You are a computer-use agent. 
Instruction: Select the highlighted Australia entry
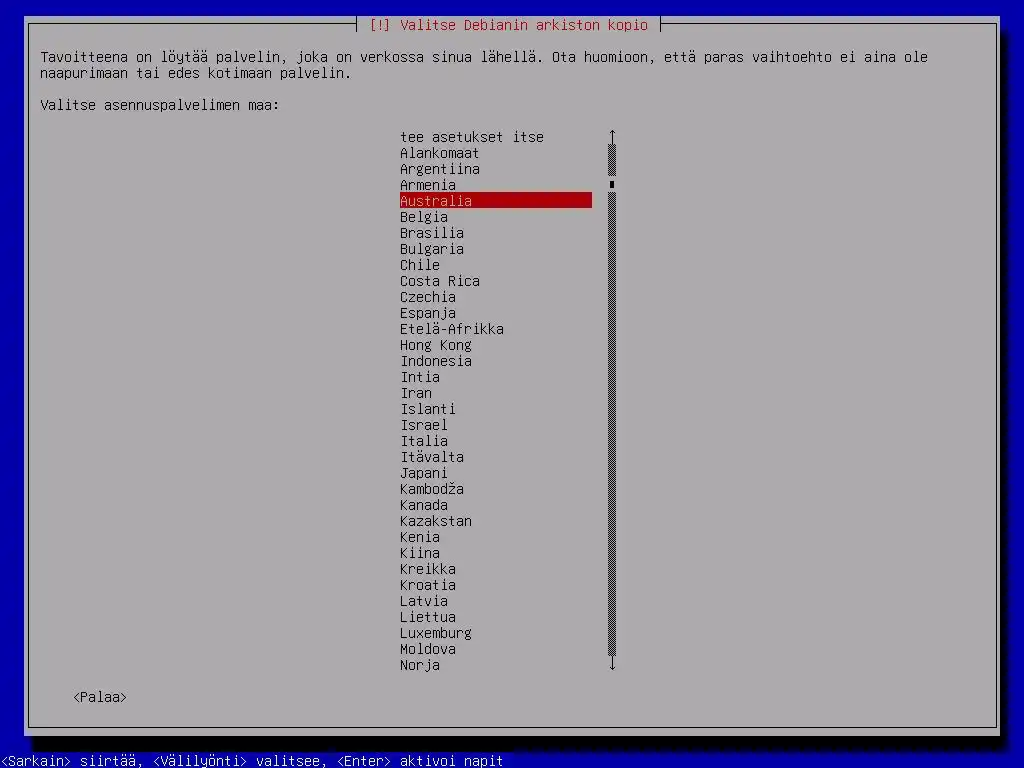click(x=496, y=200)
